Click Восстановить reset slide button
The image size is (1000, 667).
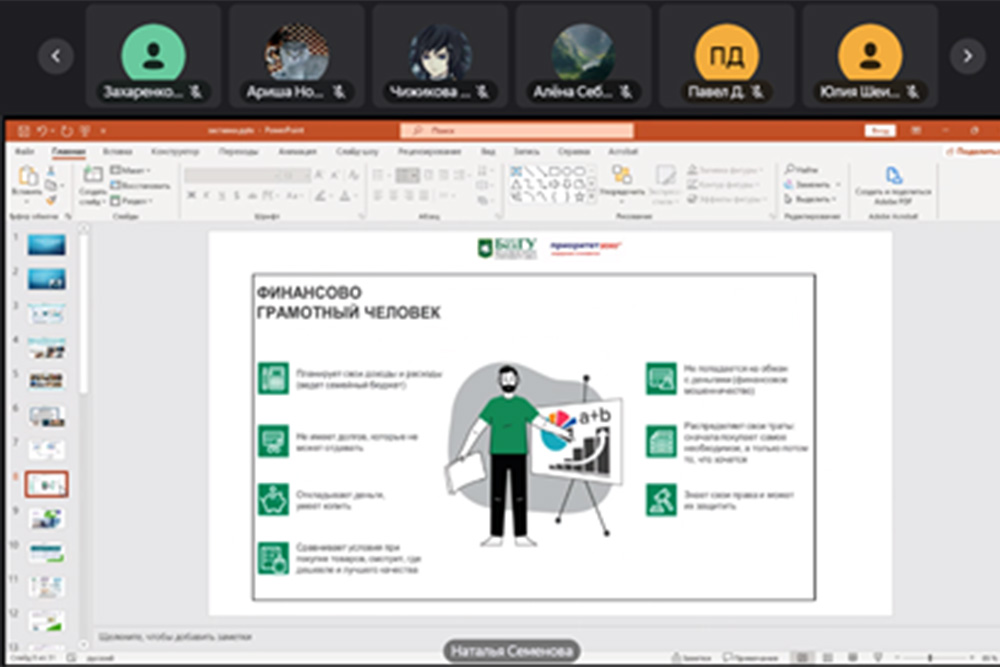tap(140, 186)
